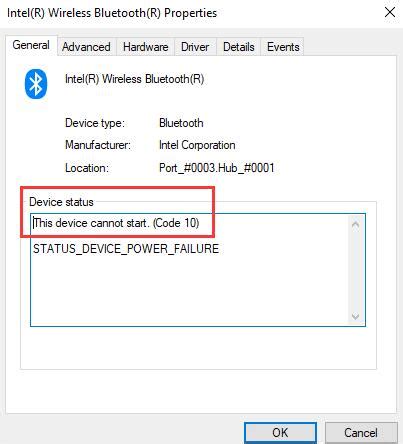Click the 'Location:' label
This screenshot has width=403, height=444.
tap(87, 168)
